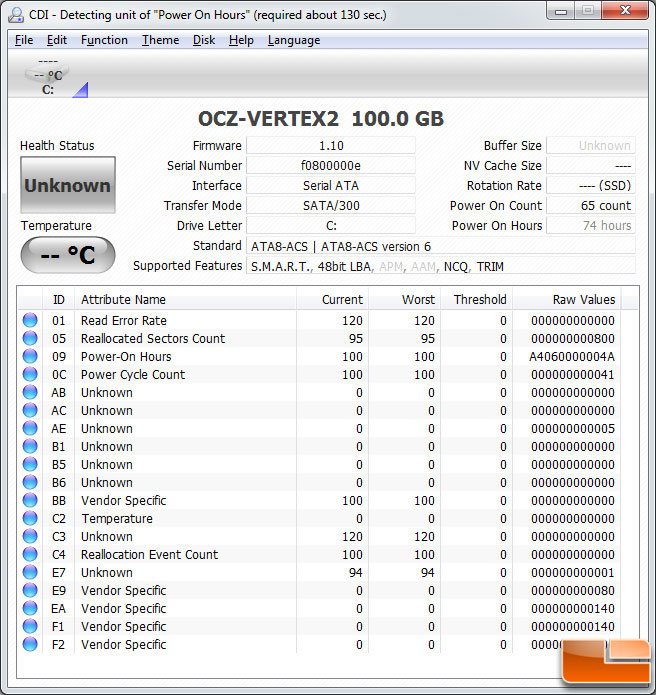Click the Serial Number f0800000e field

(x=331, y=165)
